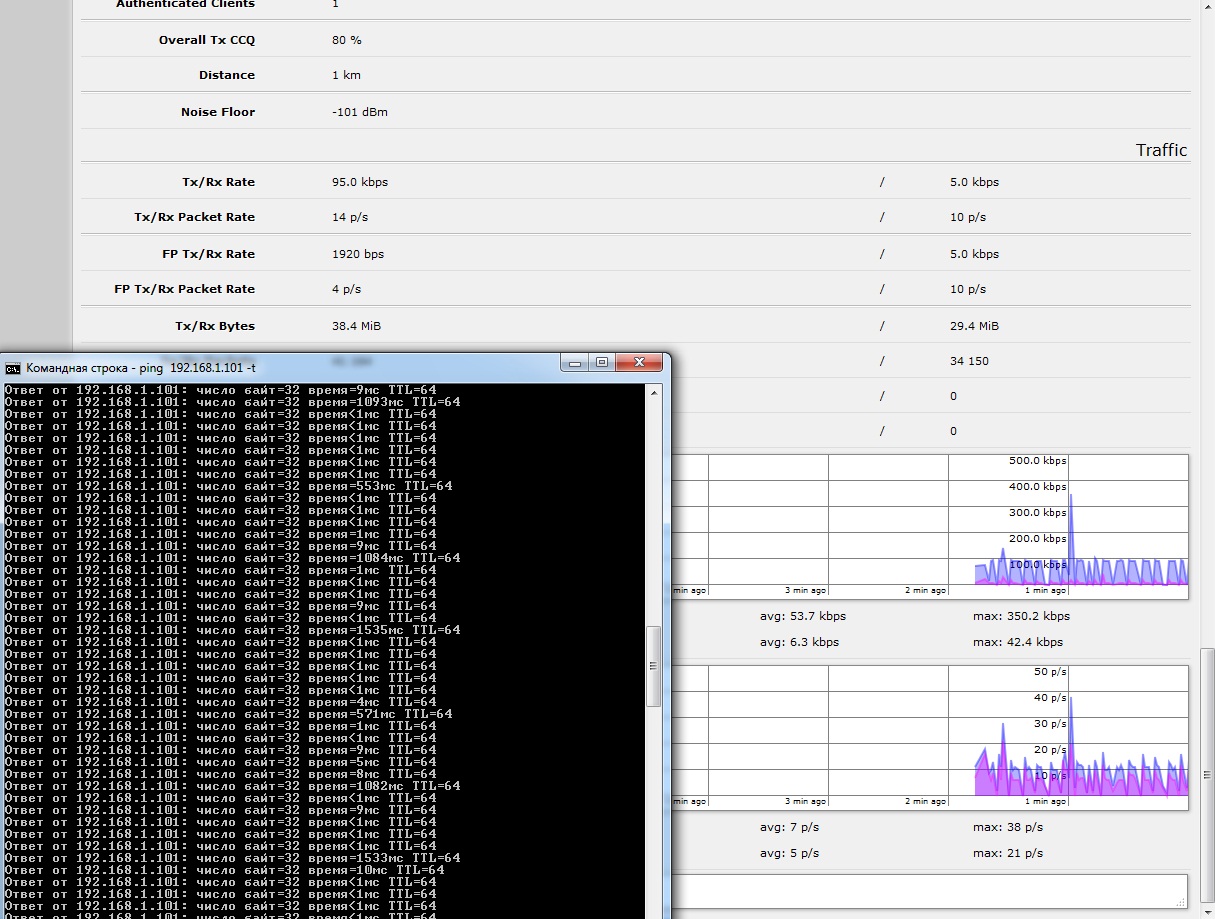1215x919 pixels.
Task: Click the Command Prompt title bar text
Action: point(140,367)
